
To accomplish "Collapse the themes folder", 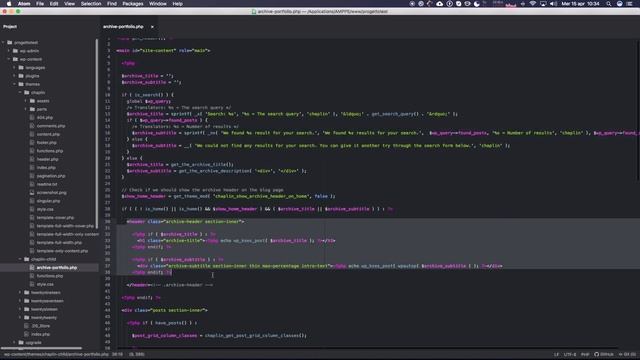I will (x=14, y=84).
